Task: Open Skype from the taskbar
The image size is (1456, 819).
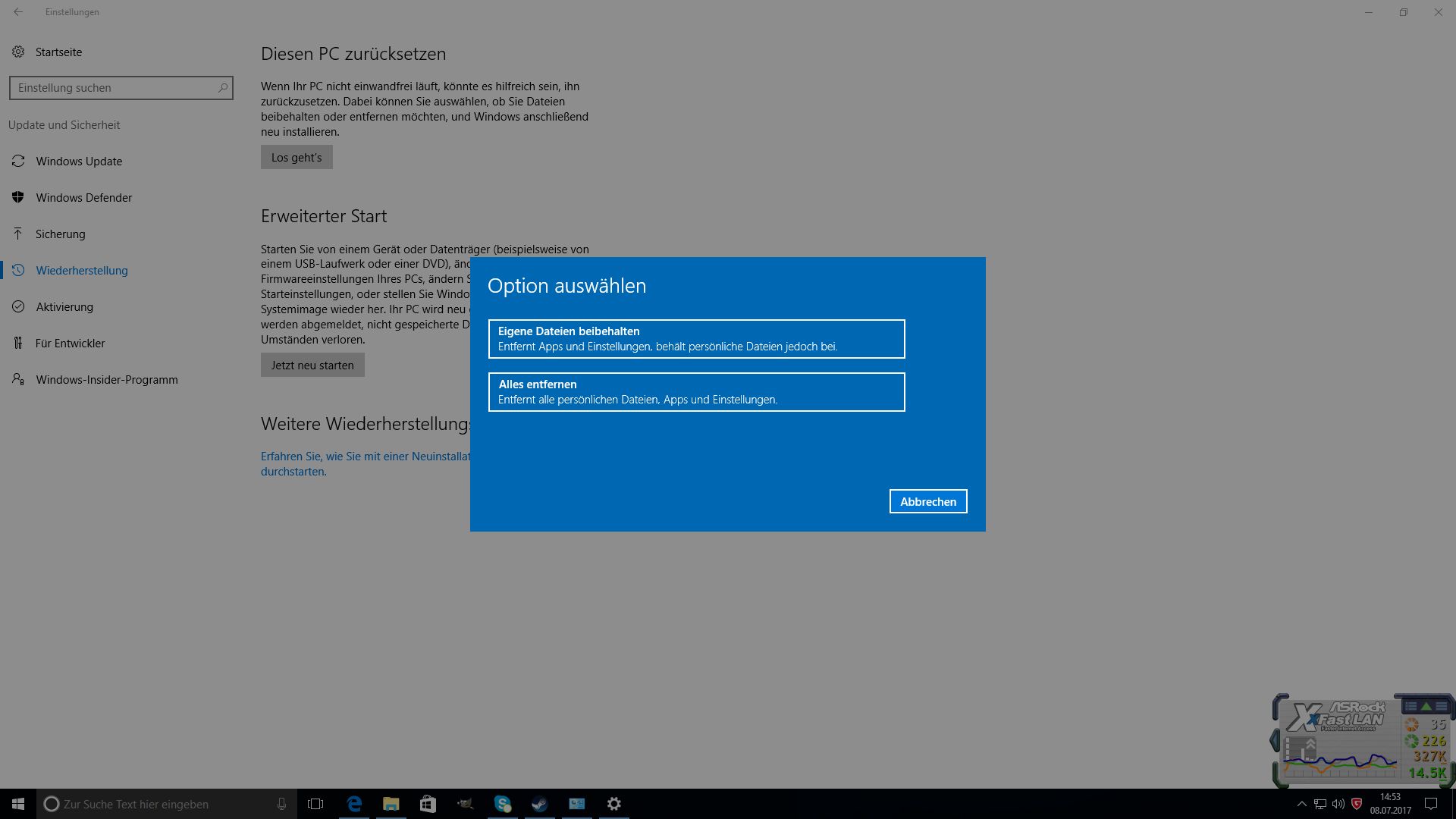Action: (x=502, y=804)
